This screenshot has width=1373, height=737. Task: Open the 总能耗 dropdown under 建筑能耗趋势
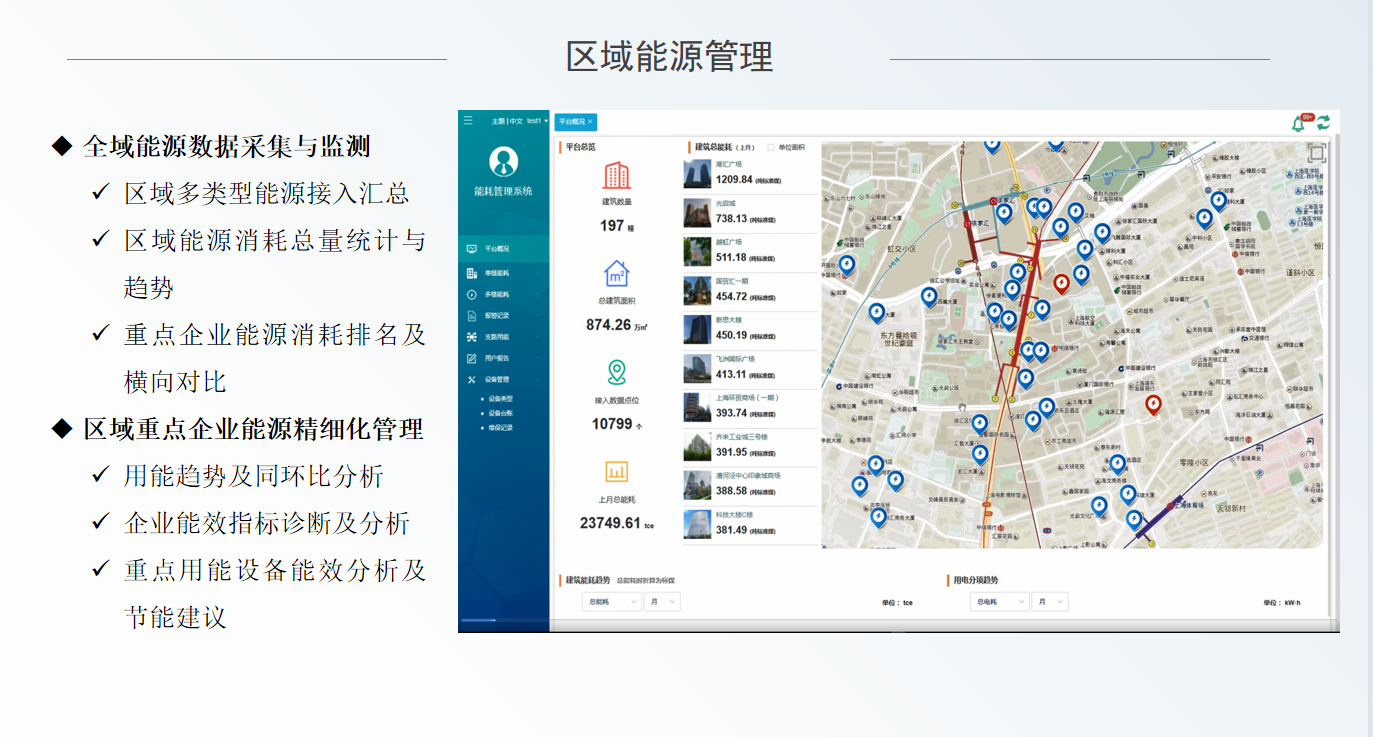tap(608, 602)
